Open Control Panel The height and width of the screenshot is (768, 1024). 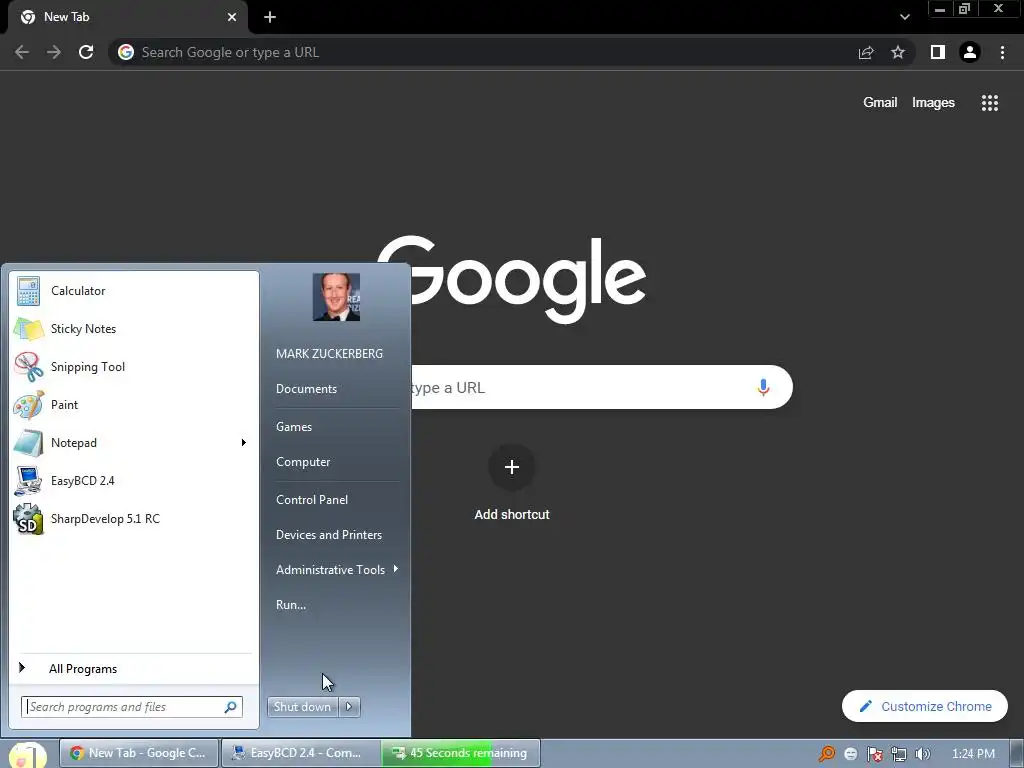click(312, 500)
